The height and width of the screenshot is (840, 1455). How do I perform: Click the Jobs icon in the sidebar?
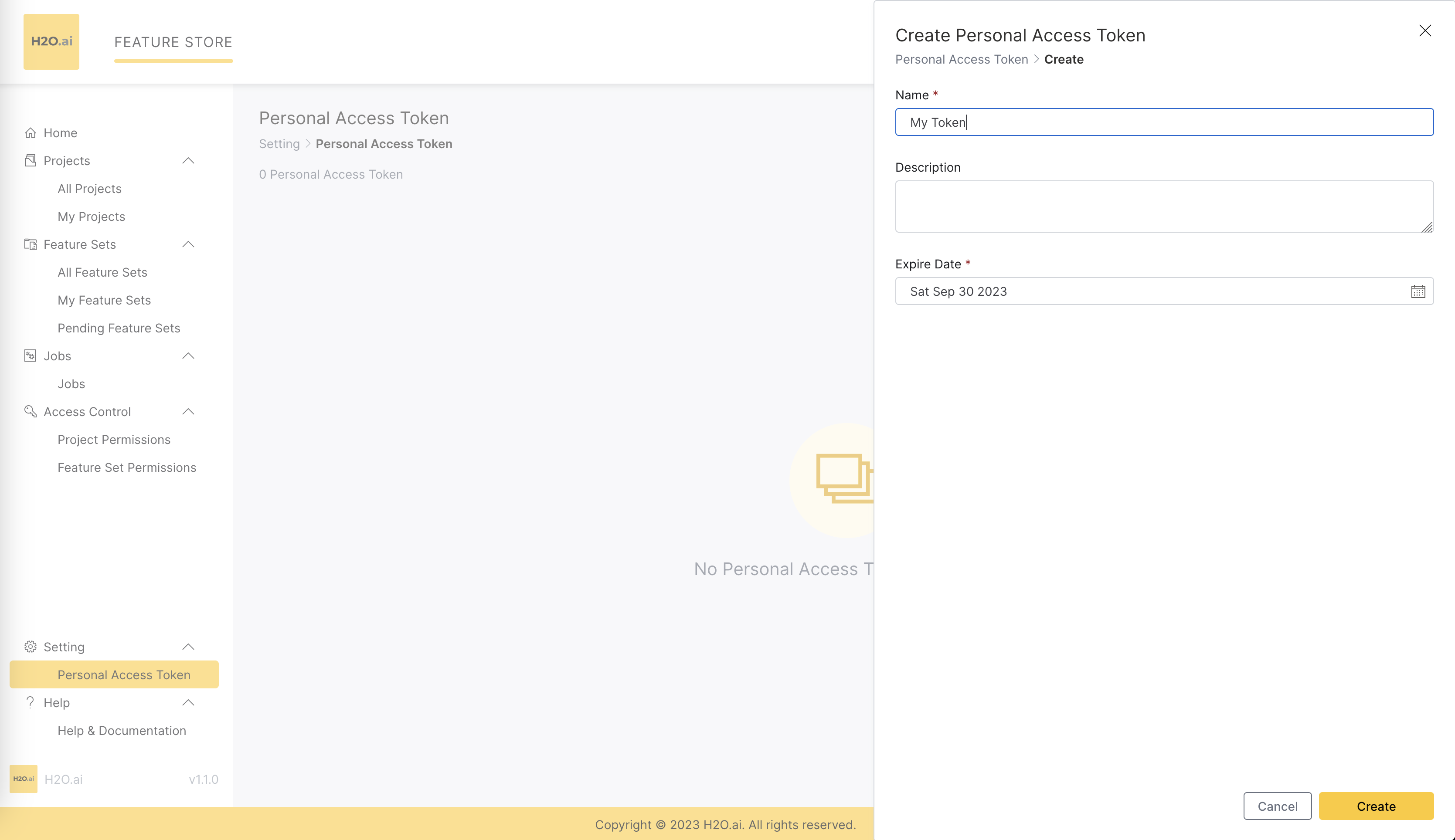pyautogui.click(x=31, y=356)
